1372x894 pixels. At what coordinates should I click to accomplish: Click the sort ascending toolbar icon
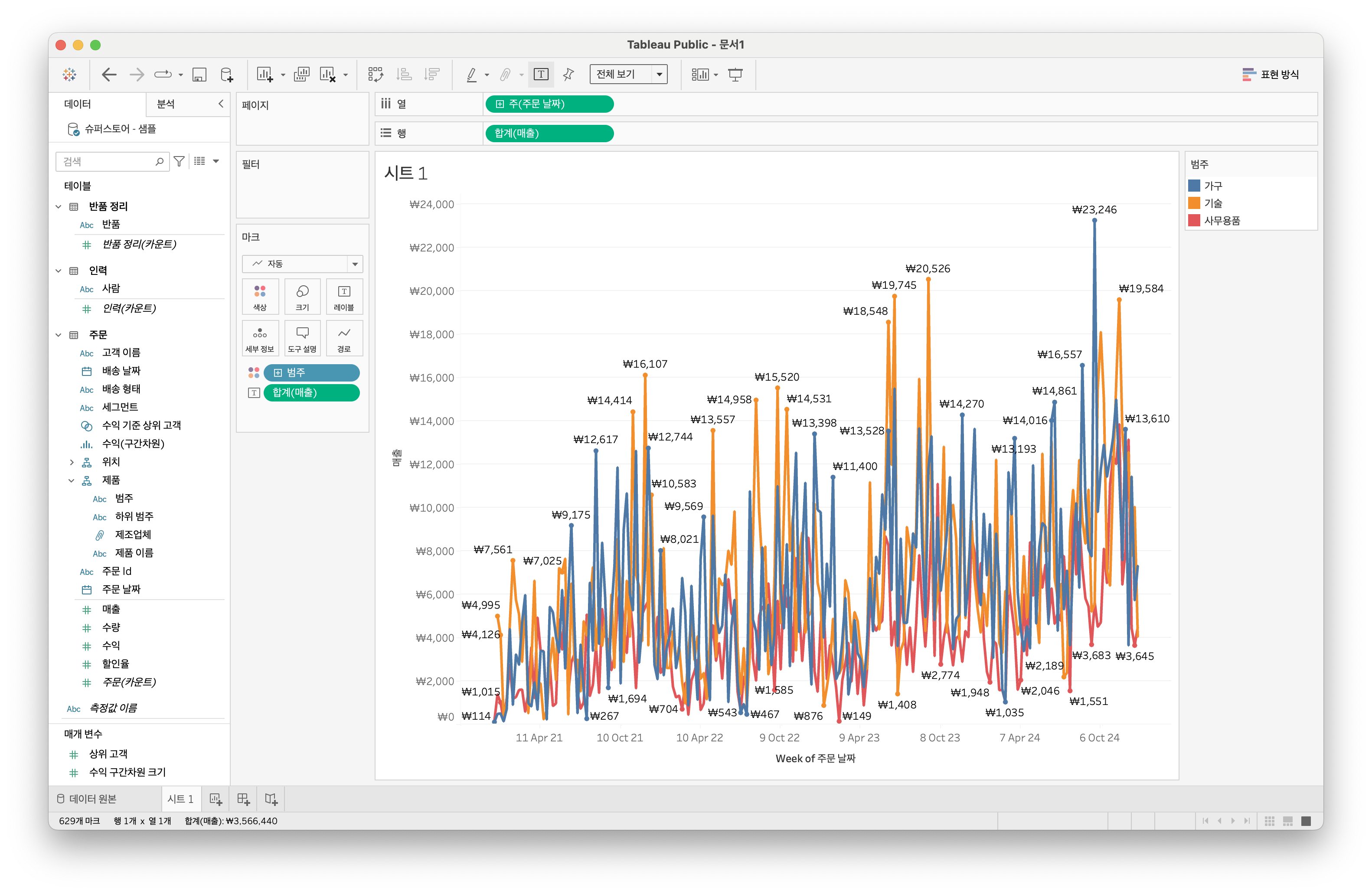click(x=404, y=75)
